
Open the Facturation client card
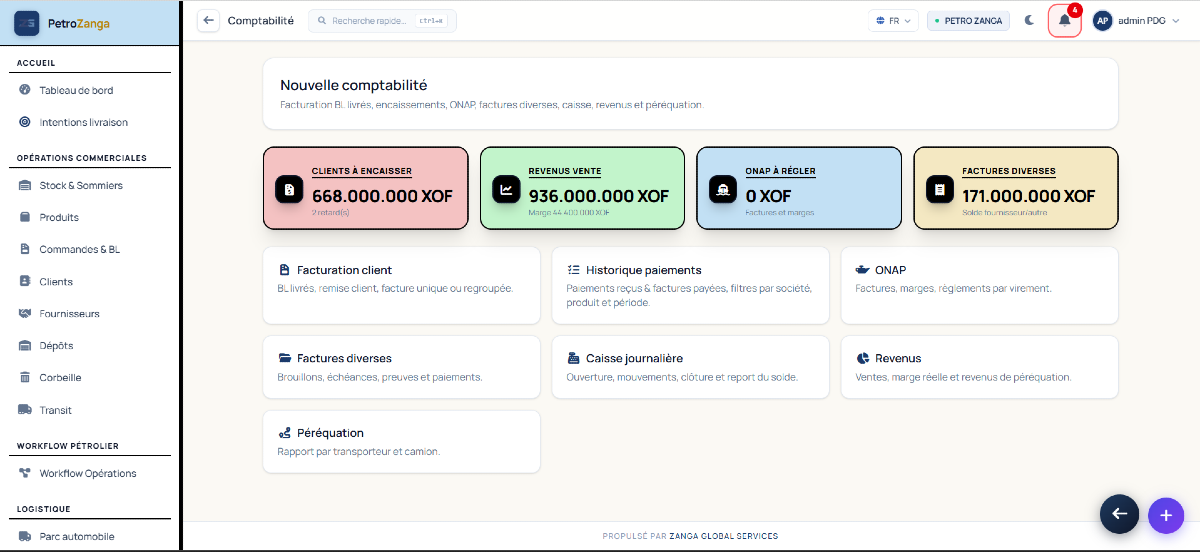click(x=401, y=285)
